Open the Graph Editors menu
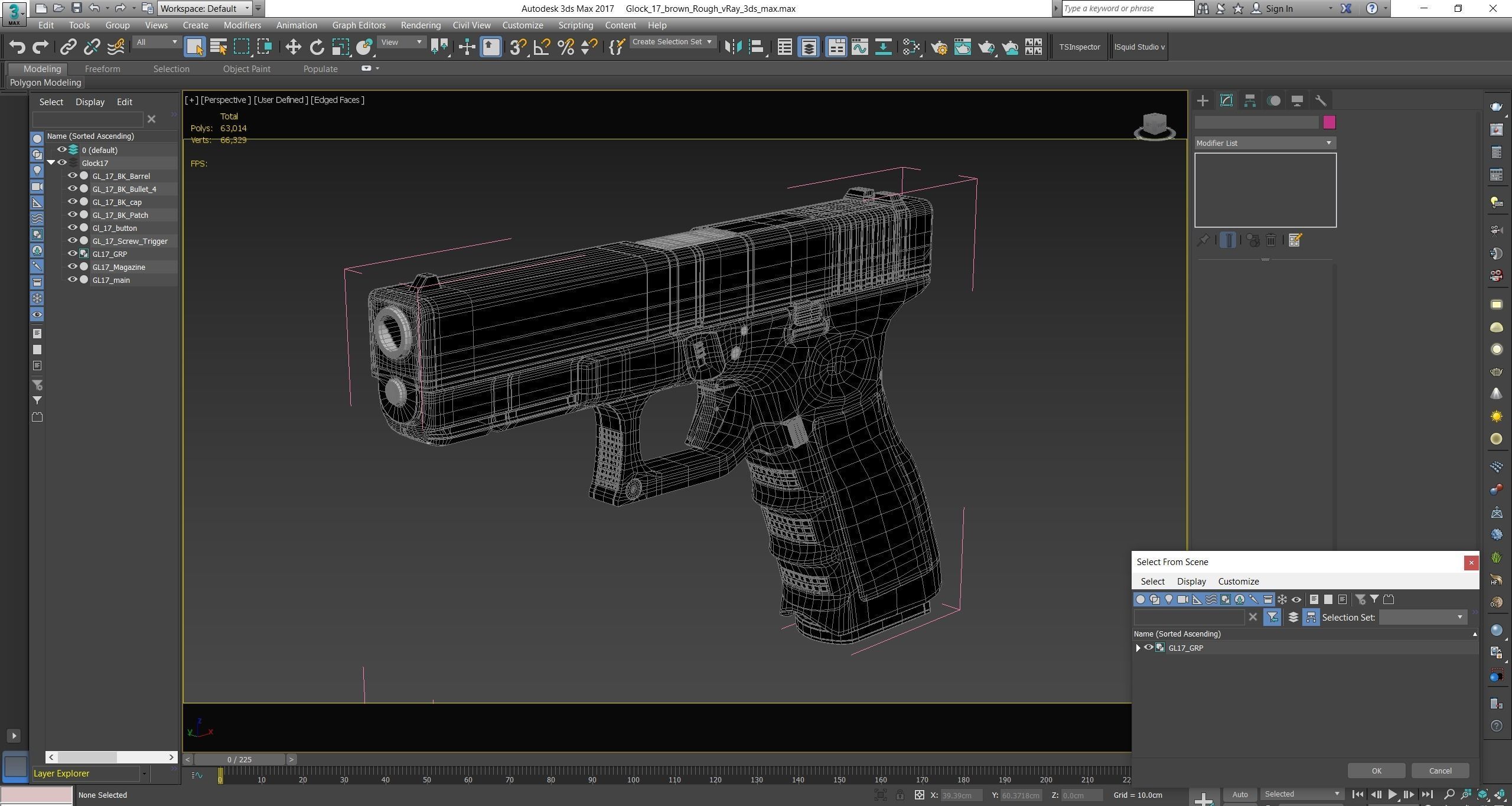This screenshot has width=1512, height=806. pyautogui.click(x=359, y=25)
